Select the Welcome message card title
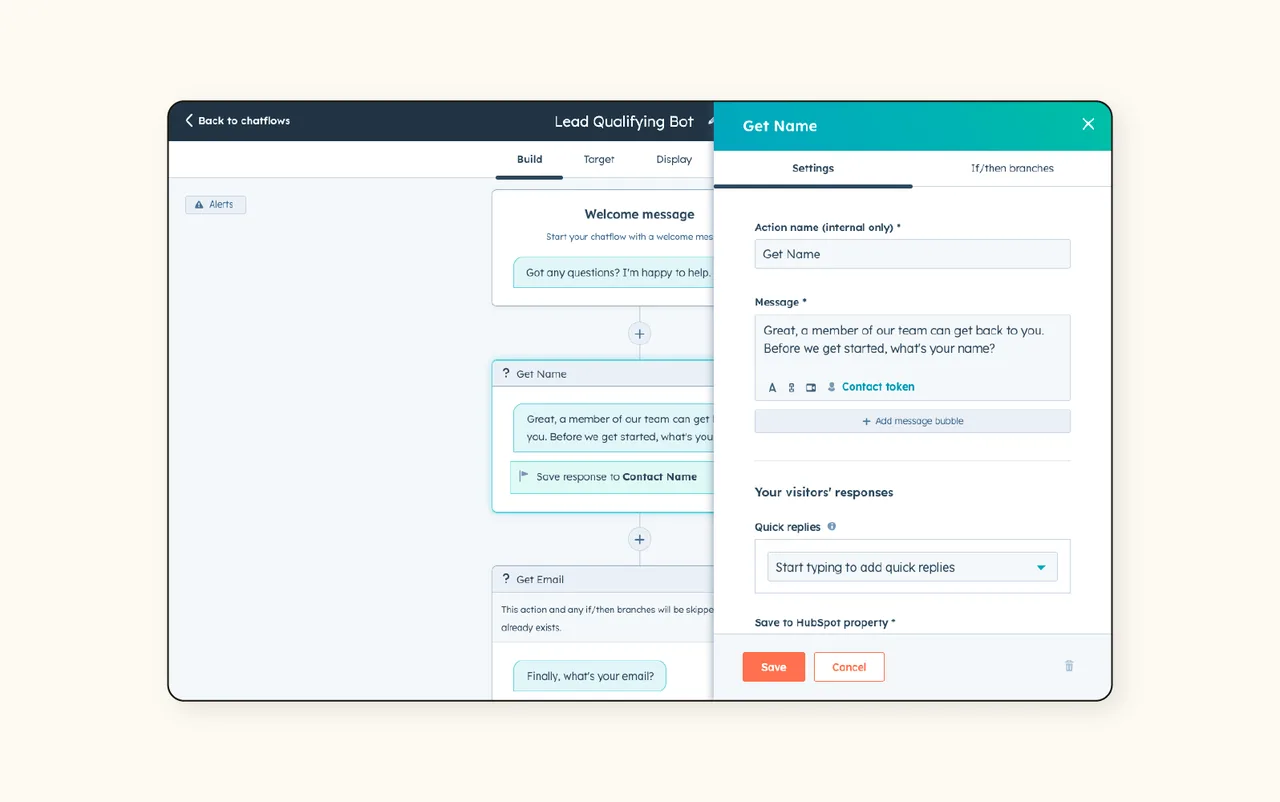 639,214
